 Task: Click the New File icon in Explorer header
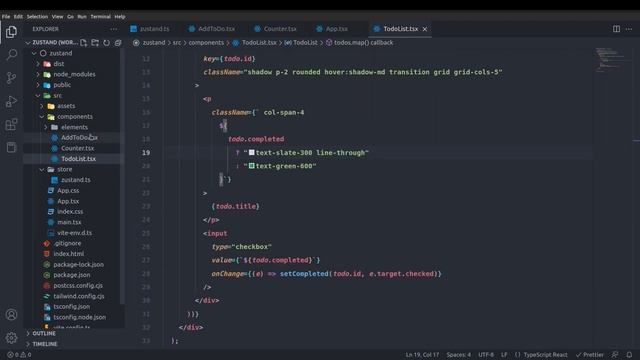84,42
